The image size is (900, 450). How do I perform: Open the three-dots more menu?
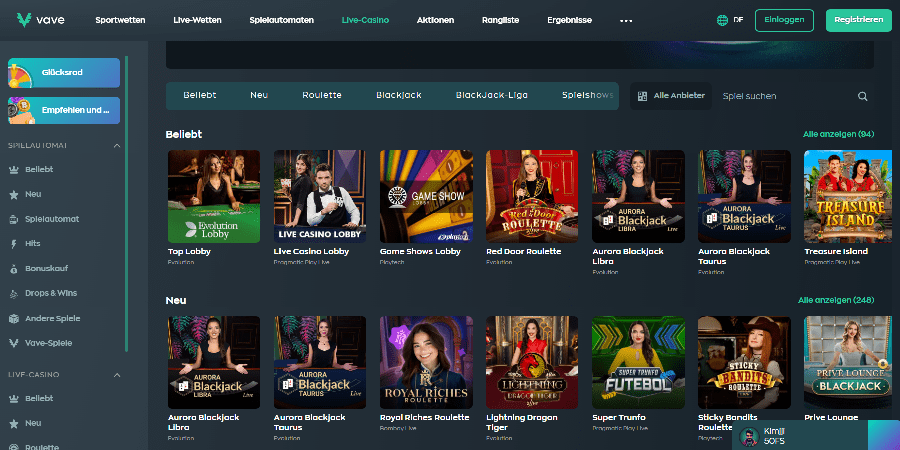click(626, 20)
